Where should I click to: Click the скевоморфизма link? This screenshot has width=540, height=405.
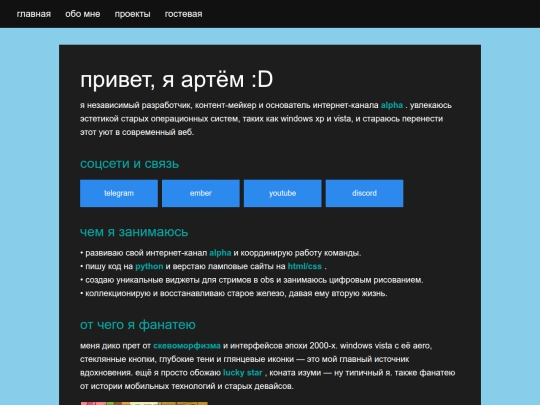pos(187,345)
